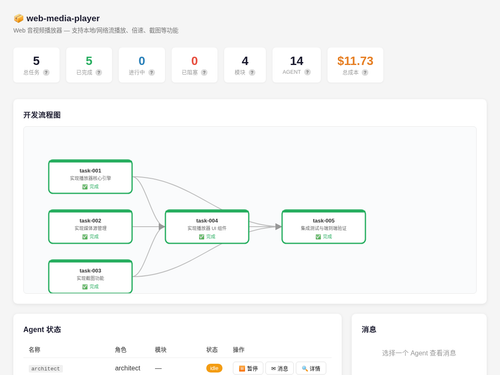This screenshot has width=500, height=375.
Task: Click the help icon beside 进行中
Action: [151, 72]
